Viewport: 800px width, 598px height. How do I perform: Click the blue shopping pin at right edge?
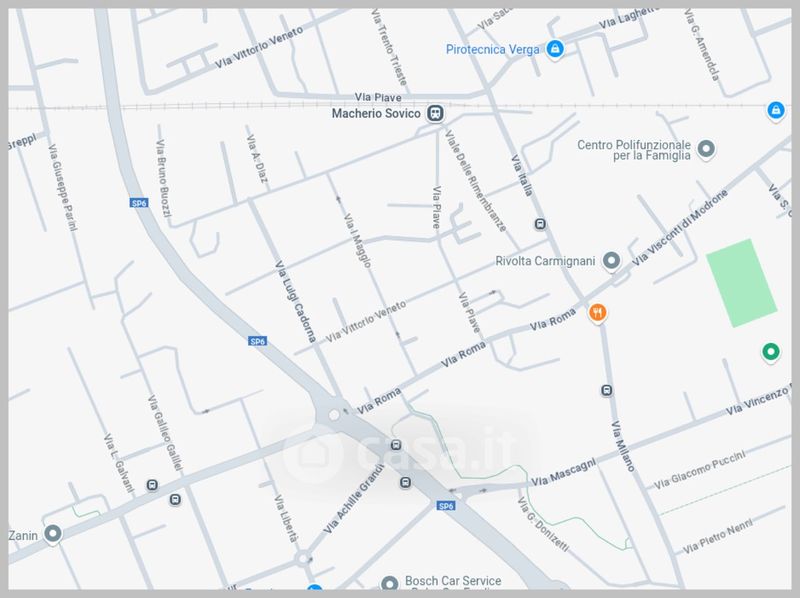[776, 110]
